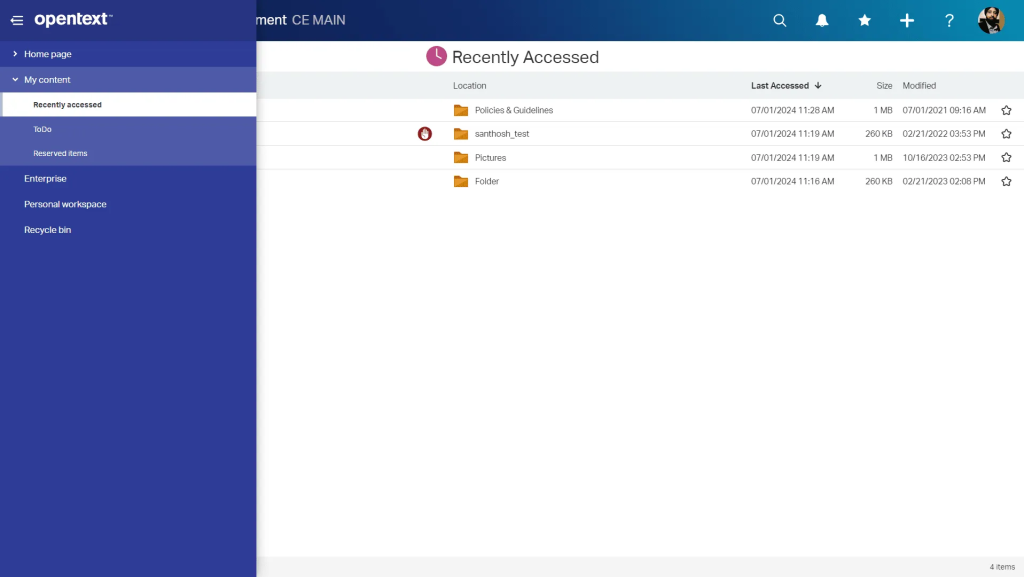Toggle the favorite star for Folder

(1006, 181)
